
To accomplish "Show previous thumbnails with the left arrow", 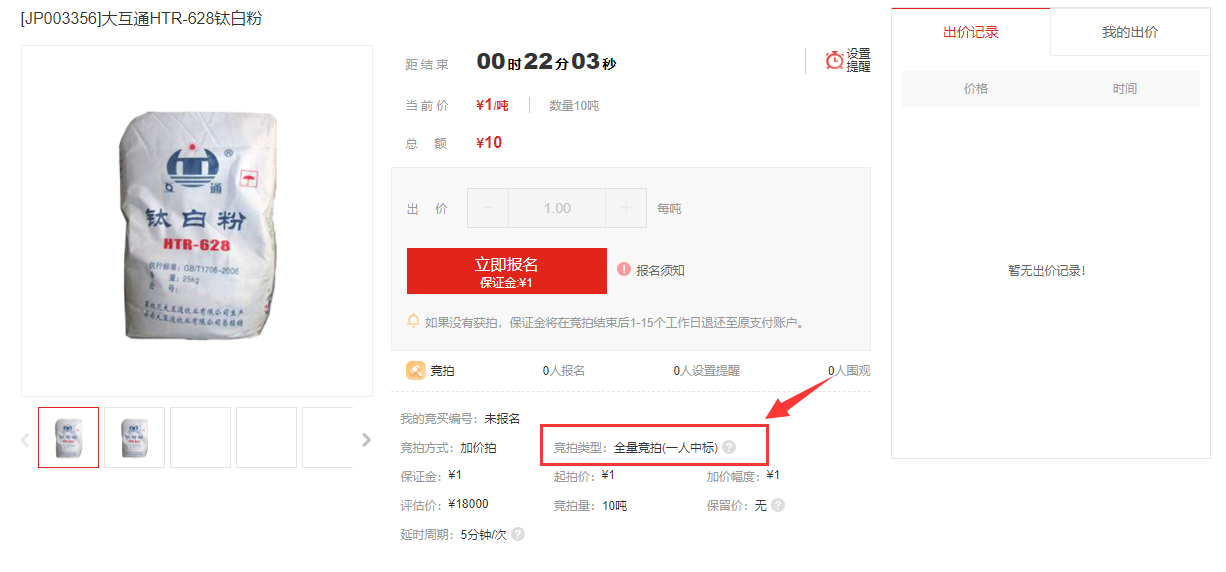I will 25,439.
